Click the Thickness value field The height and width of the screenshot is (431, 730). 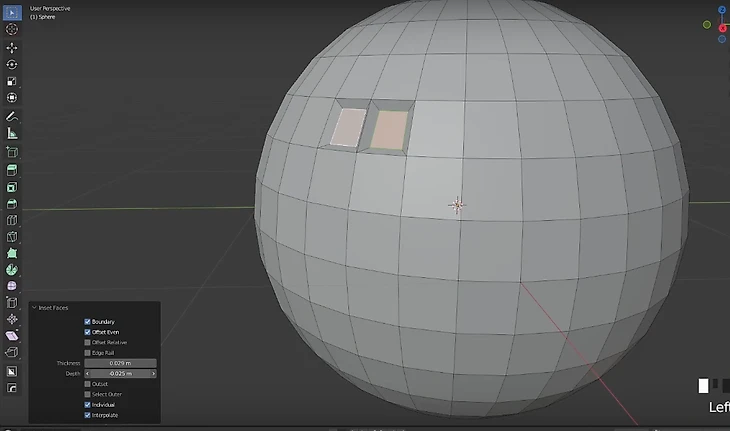(120, 363)
